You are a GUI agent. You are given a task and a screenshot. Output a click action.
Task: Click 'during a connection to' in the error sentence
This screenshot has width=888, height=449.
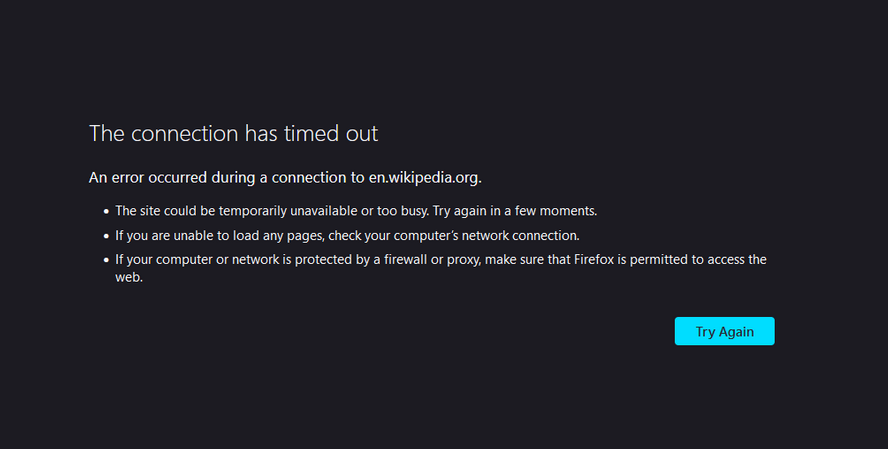(x=288, y=178)
